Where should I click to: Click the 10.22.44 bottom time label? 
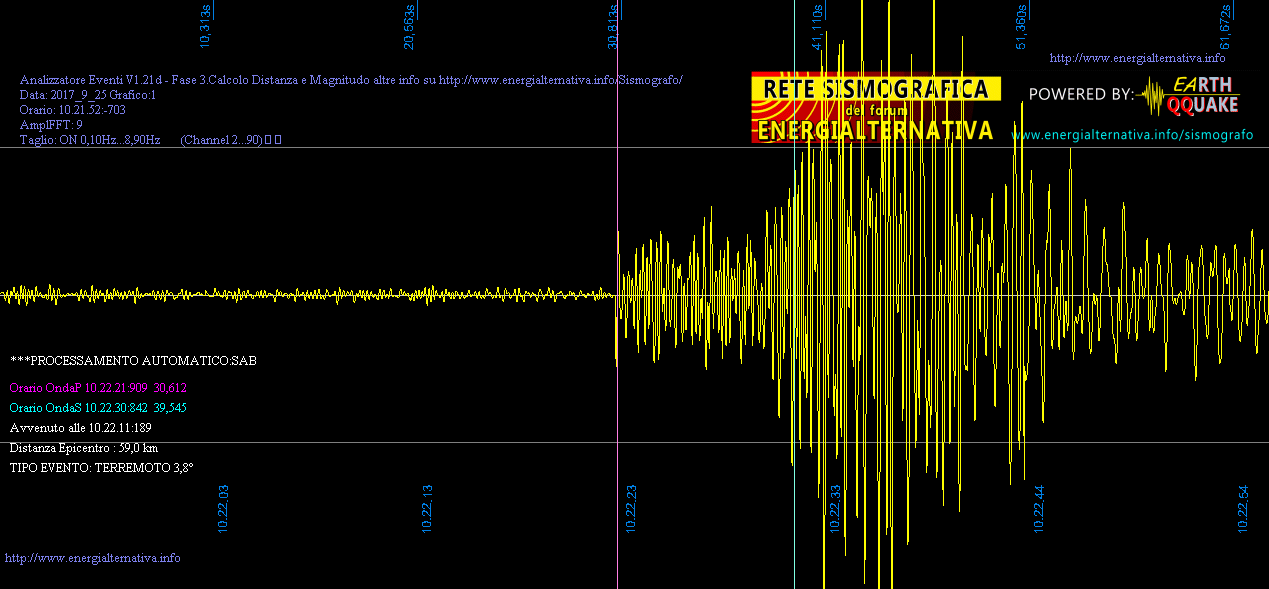click(x=1040, y=509)
